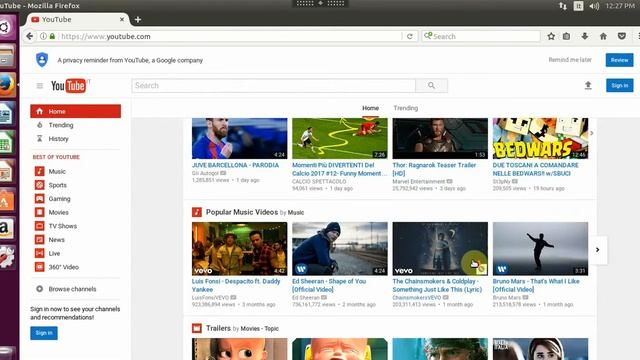
Task: Open Marvel Entertainment channel link
Action: click(419, 181)
